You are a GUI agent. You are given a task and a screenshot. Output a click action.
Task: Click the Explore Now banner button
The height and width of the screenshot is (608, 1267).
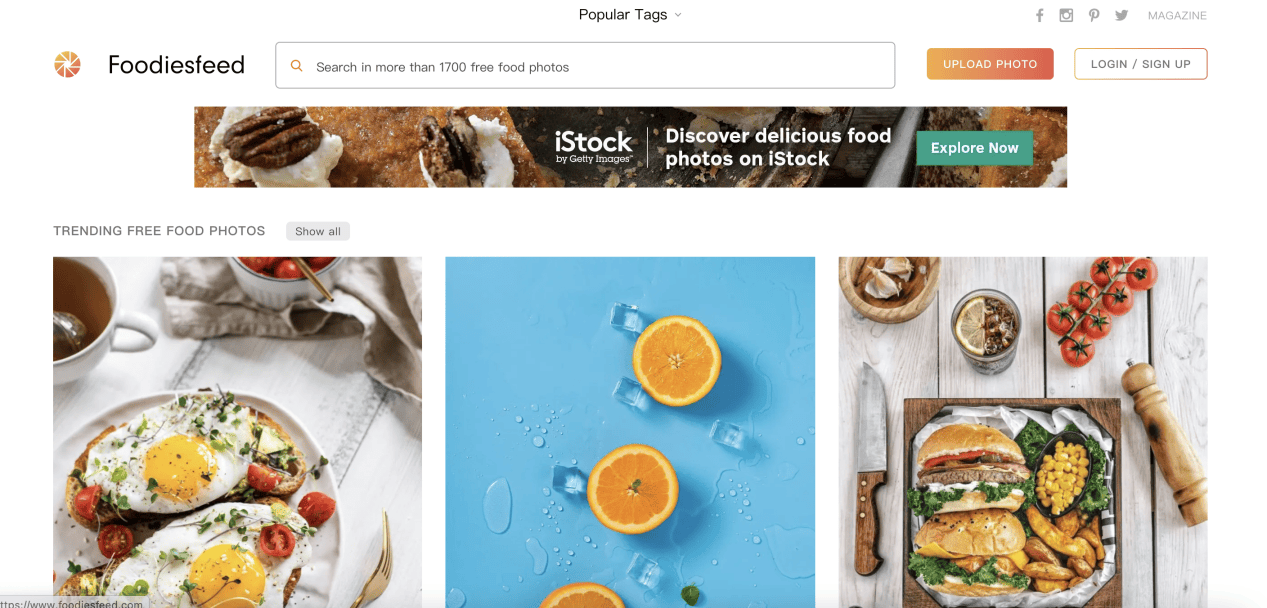coord(974,148)
